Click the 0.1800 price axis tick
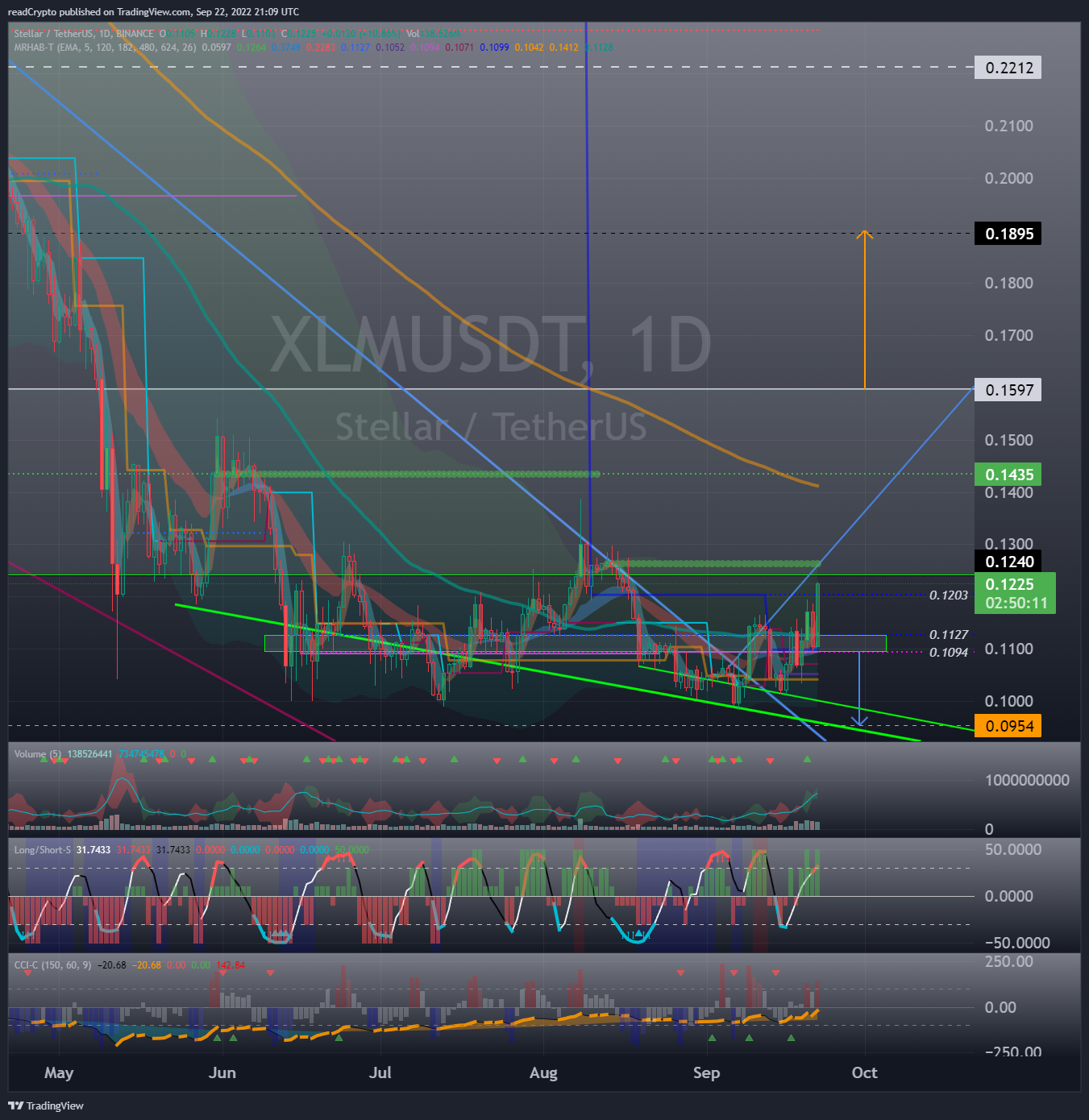This screenshot has height=1120, width=1089. pyautogui.click(x=1008, y=283)
